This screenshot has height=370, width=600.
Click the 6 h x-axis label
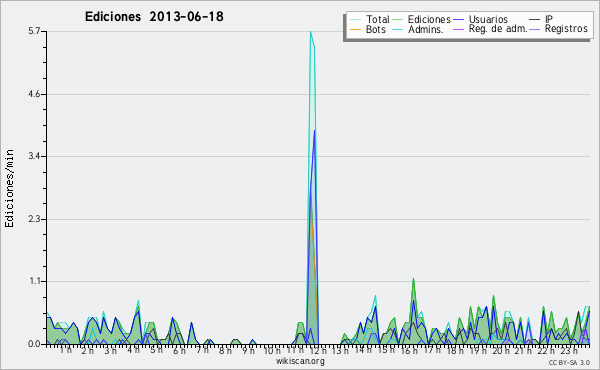point(179,350)
